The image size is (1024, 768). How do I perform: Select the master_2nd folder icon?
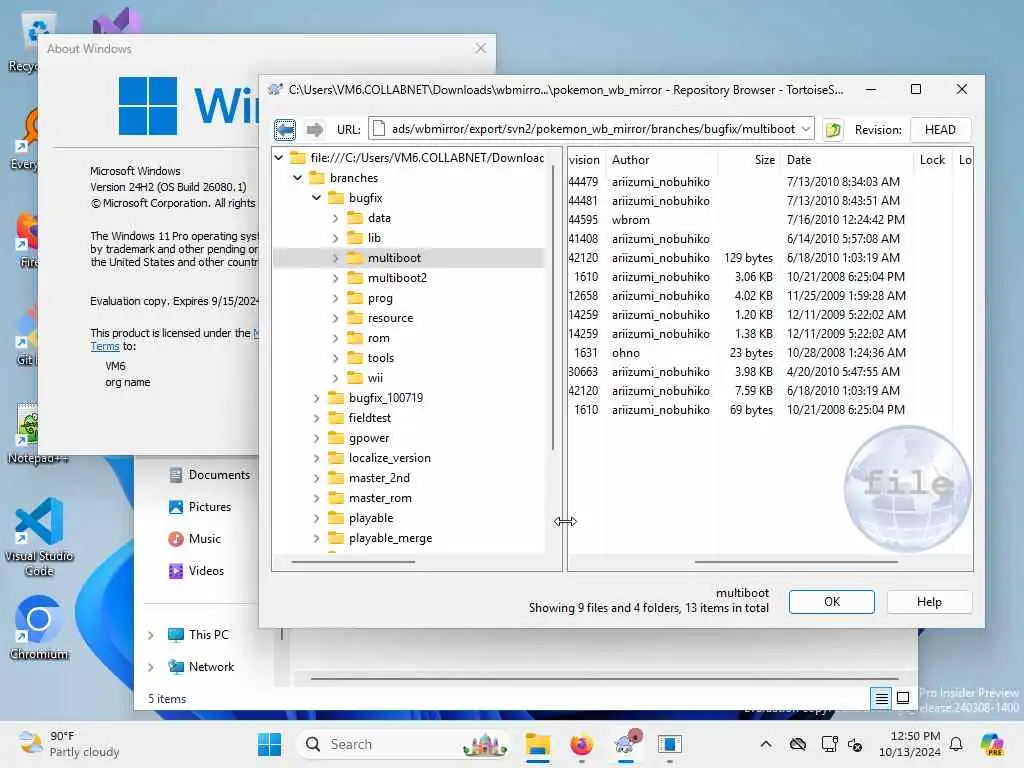tap(336, 477)
